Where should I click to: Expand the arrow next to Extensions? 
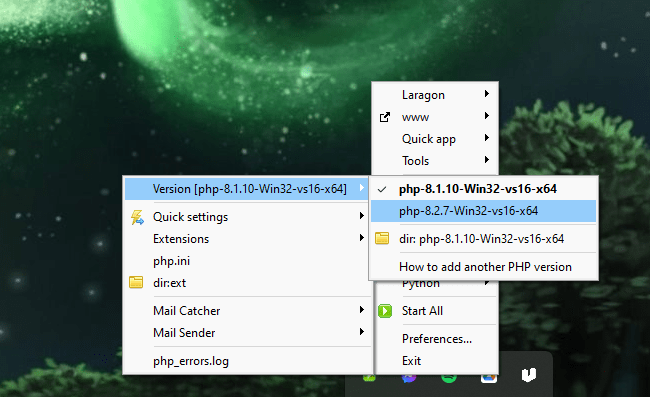coord(362,237)
